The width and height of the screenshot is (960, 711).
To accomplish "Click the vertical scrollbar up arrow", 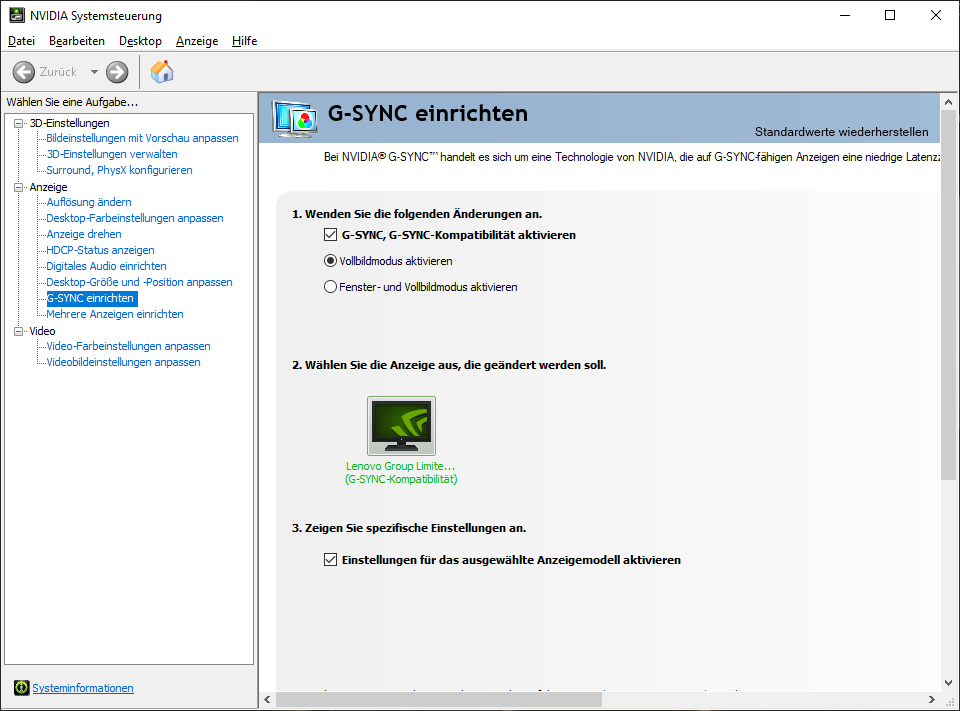I will (948, 102).
